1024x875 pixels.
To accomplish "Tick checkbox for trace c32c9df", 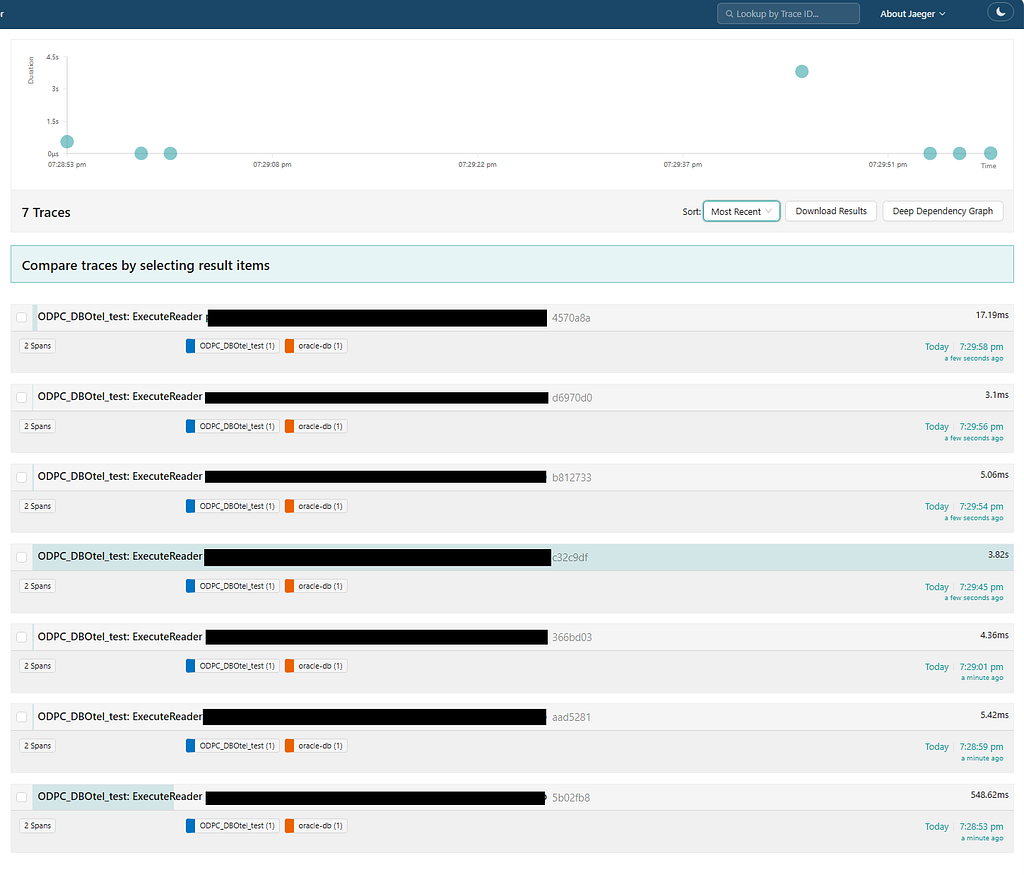I will [x=22, y=557].
